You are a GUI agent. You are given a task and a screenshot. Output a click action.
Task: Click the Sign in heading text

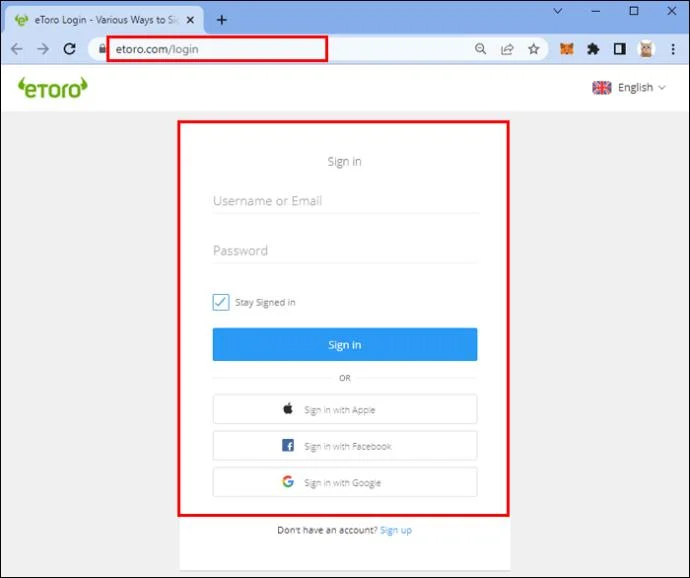pyautogui.click(x=345, y=162)
